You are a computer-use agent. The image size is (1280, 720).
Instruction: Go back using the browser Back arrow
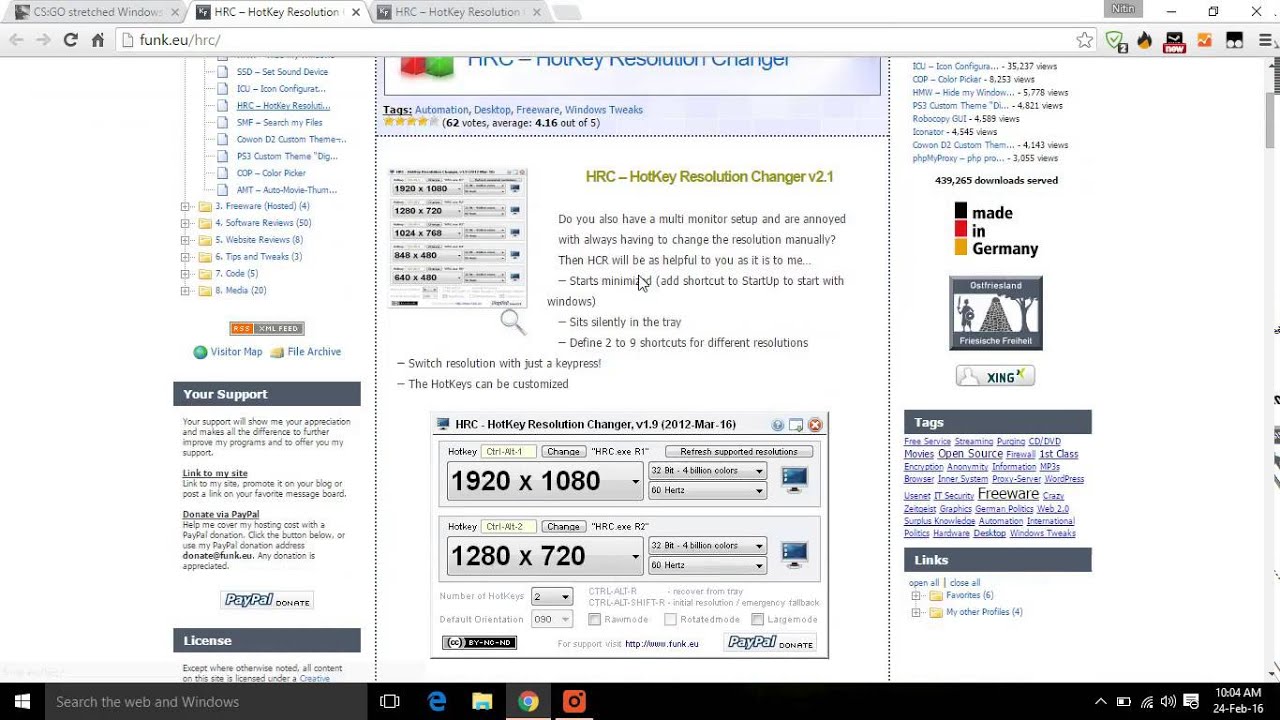(16, 40)
